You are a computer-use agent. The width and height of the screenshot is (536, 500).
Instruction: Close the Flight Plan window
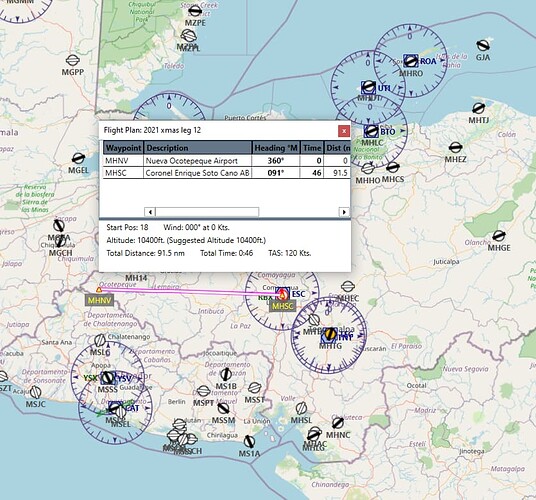click(x=344, y=131)
